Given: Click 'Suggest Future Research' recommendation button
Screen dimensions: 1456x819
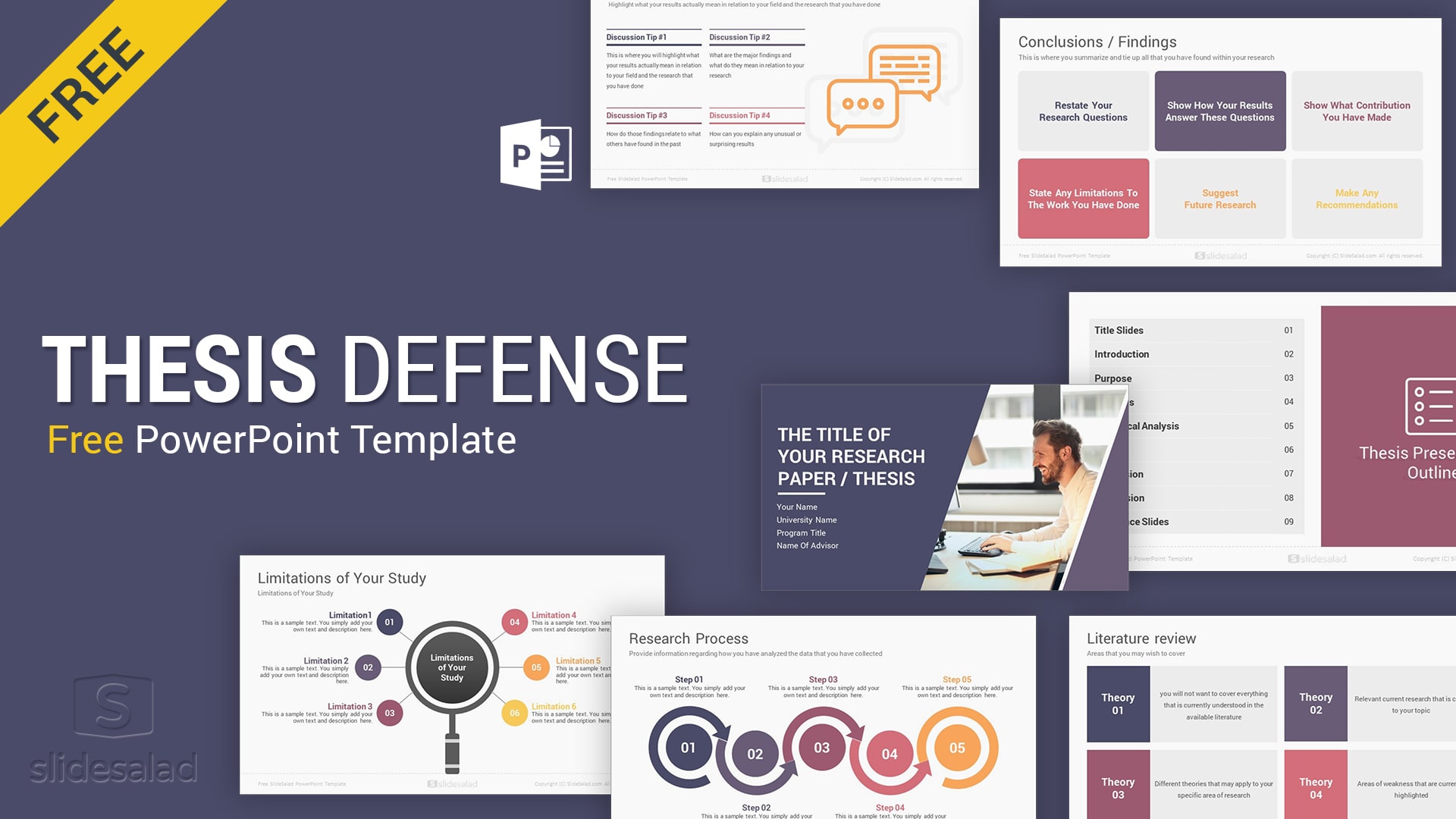Looking at the screenshot, I should point(1220,198).
